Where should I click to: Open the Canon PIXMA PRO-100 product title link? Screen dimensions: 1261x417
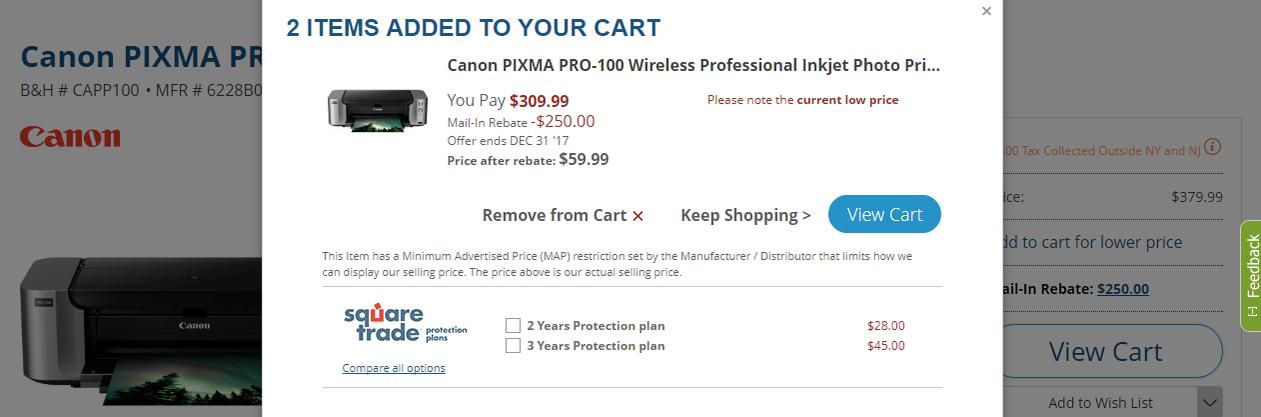click(x=693, y=66)
